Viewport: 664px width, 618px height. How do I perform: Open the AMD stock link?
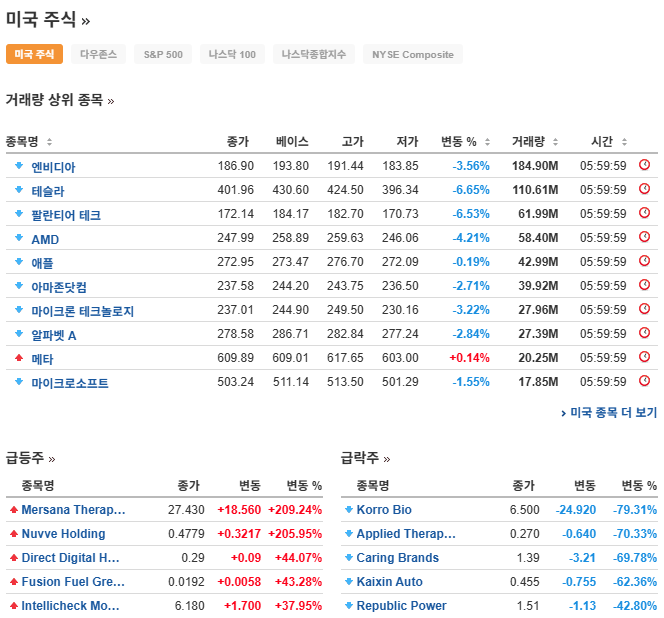click(x=45, y=239)
